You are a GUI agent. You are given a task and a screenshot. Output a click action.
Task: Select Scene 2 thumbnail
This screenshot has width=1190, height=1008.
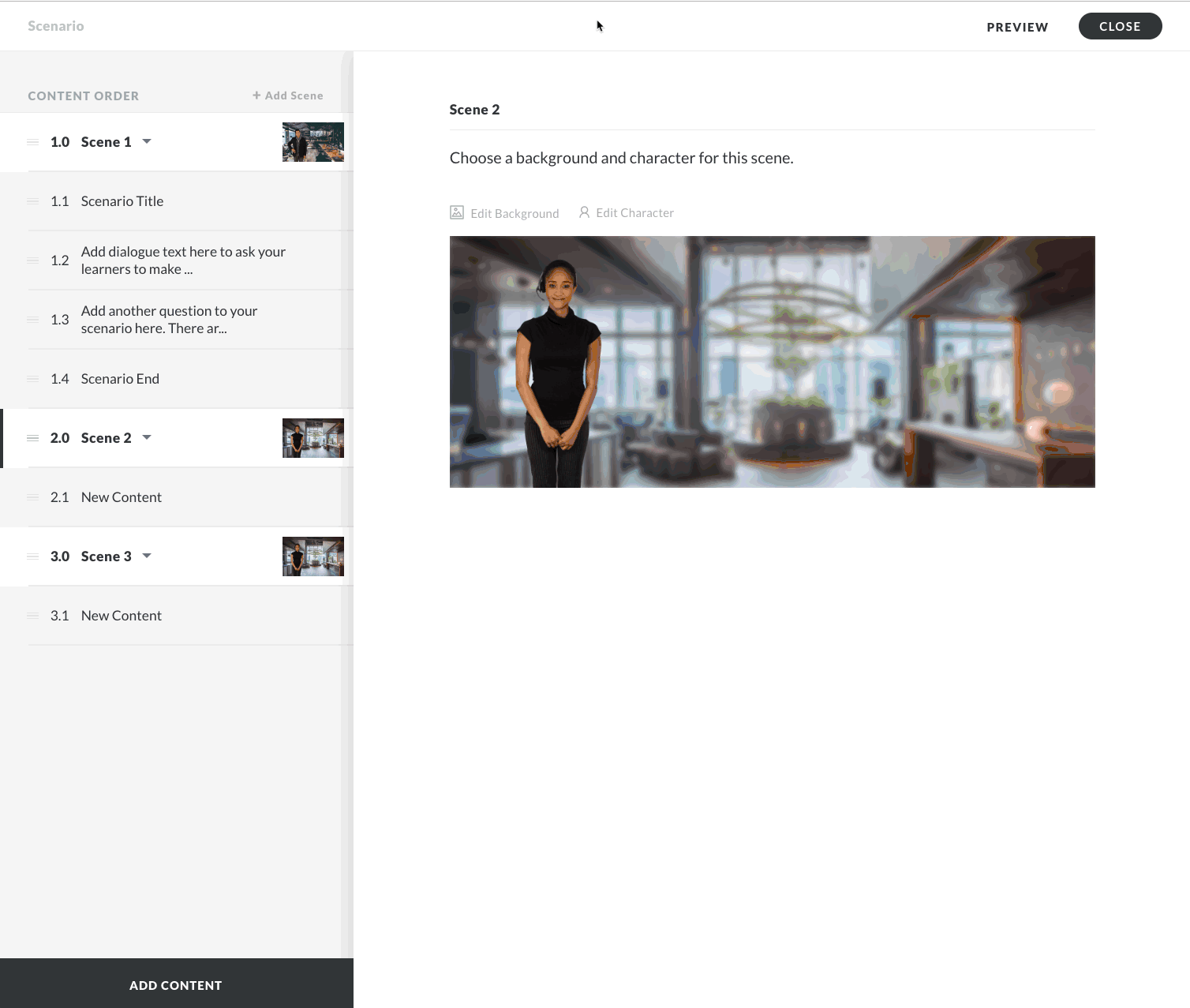pos(313,438)
